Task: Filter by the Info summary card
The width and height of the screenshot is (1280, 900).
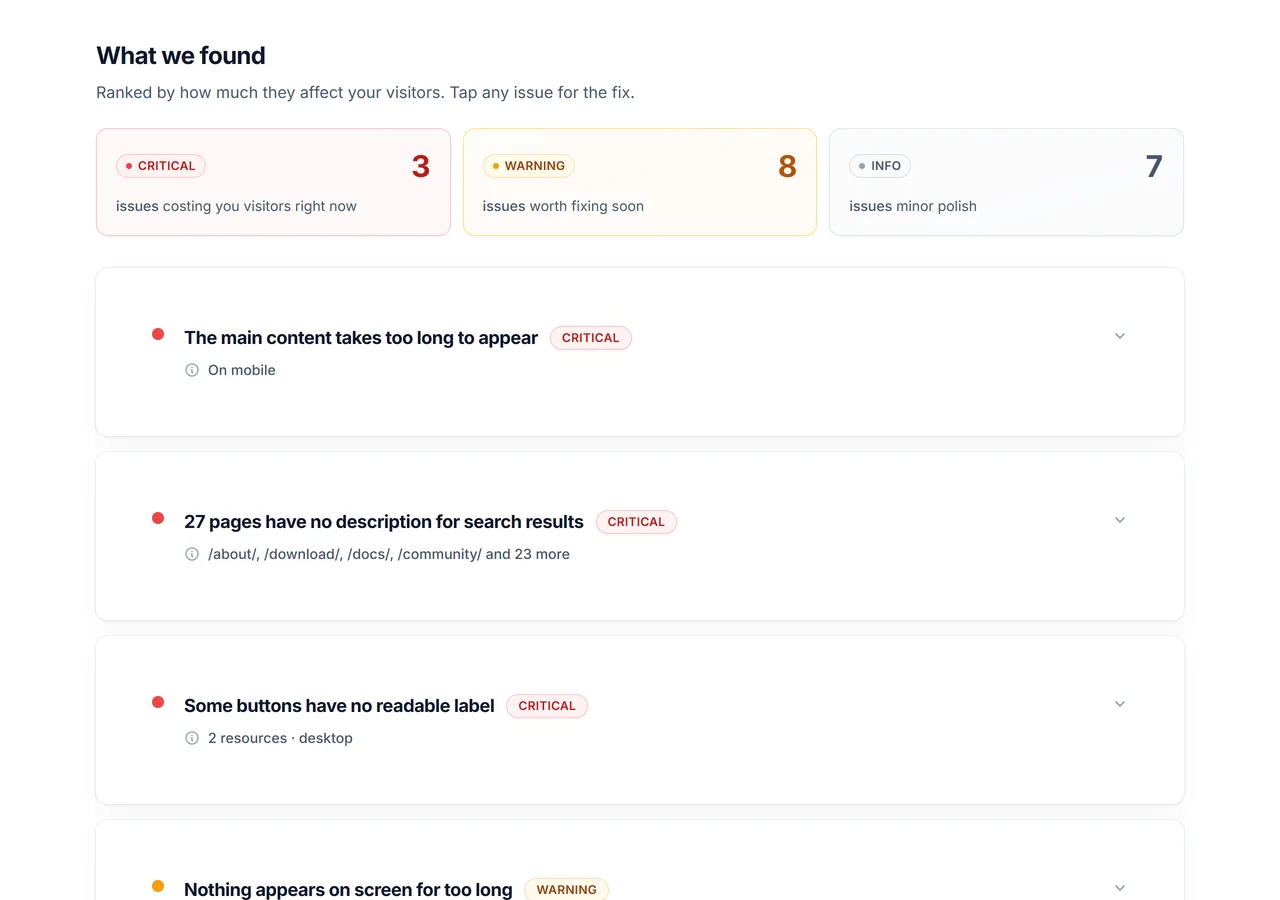Action: click(1006, 182)
